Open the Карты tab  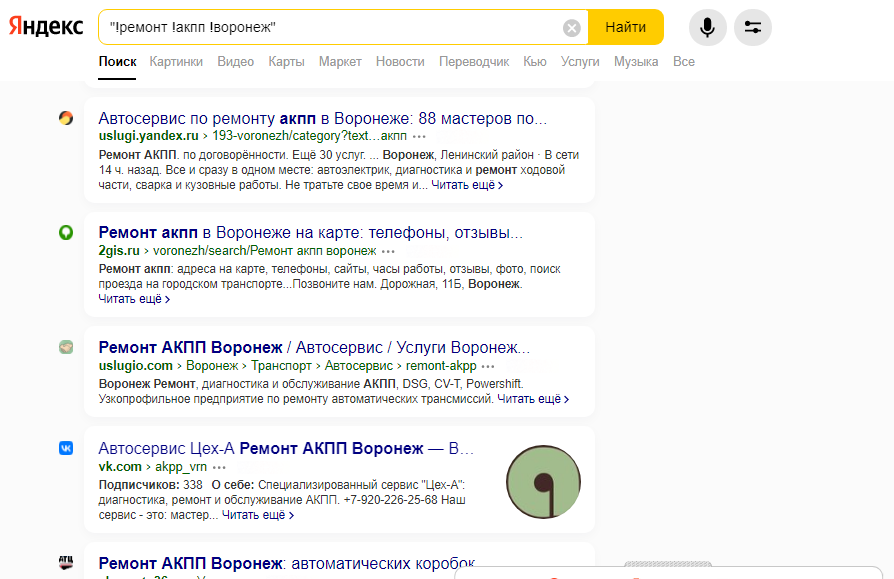286,62
